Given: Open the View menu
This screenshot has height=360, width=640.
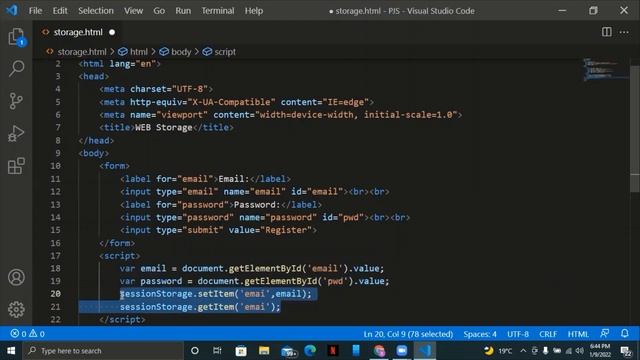Looking at the screenshot, I should [x=133, y=11].
